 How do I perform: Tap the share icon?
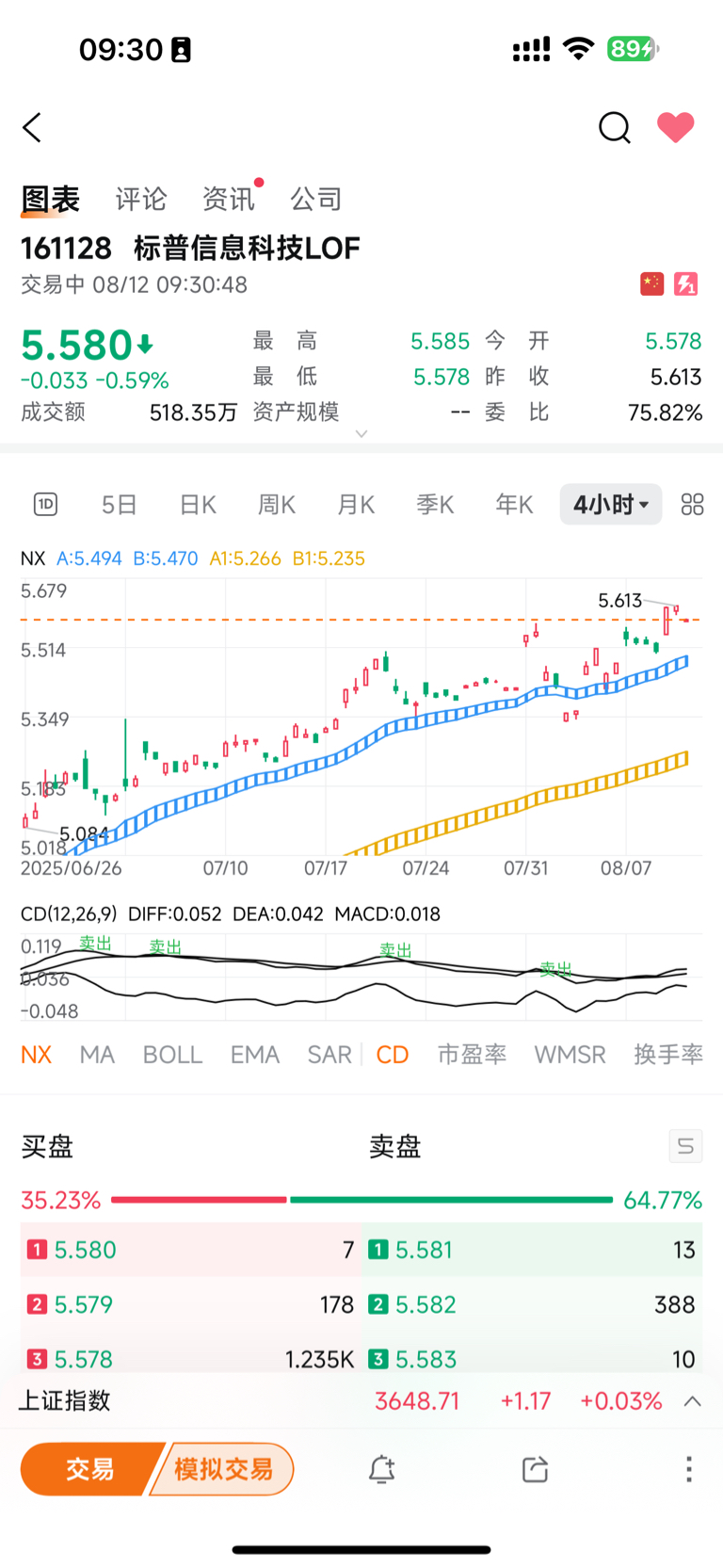(x=535, y=1469)
